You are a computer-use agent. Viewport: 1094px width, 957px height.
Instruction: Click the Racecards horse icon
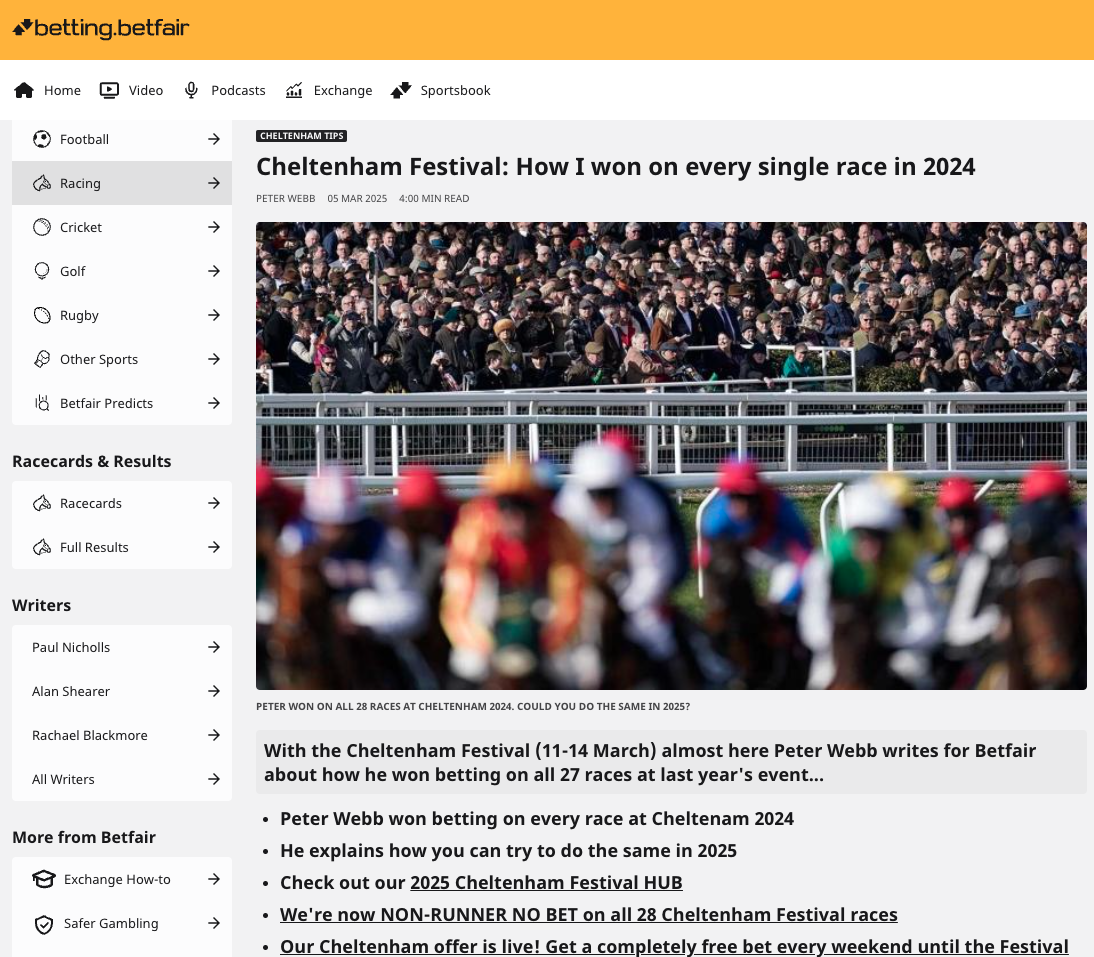coord(42,503)
